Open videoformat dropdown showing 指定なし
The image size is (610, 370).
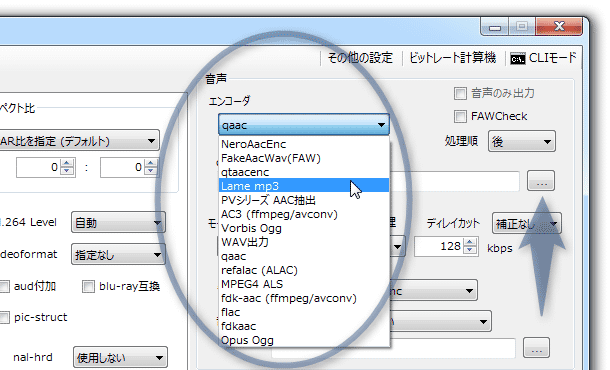(x=118, y=255)
